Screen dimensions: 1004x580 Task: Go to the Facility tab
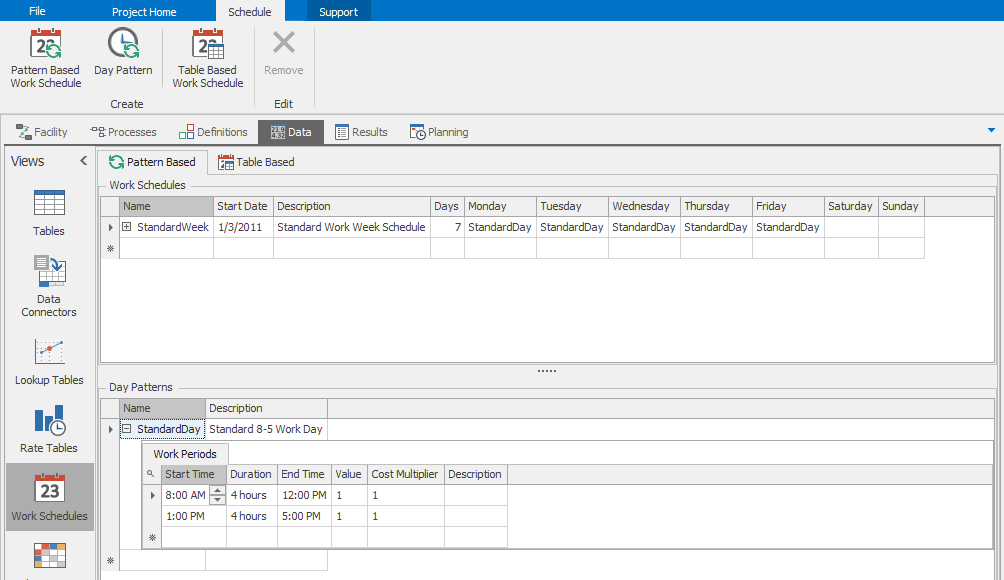42,132
